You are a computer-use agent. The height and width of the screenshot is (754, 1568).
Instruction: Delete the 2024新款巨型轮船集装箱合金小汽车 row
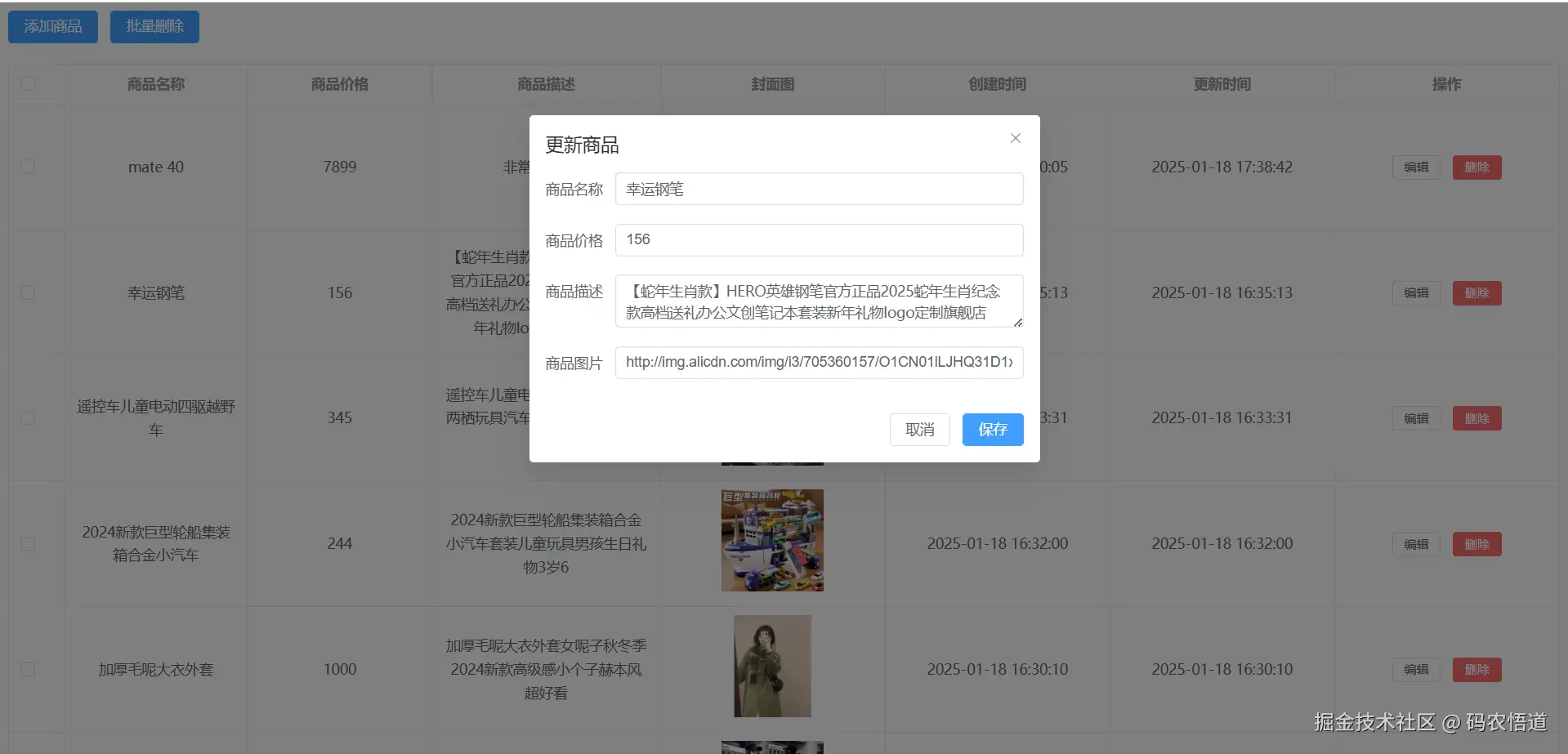pyautogui.click(x=1476, y=545)
